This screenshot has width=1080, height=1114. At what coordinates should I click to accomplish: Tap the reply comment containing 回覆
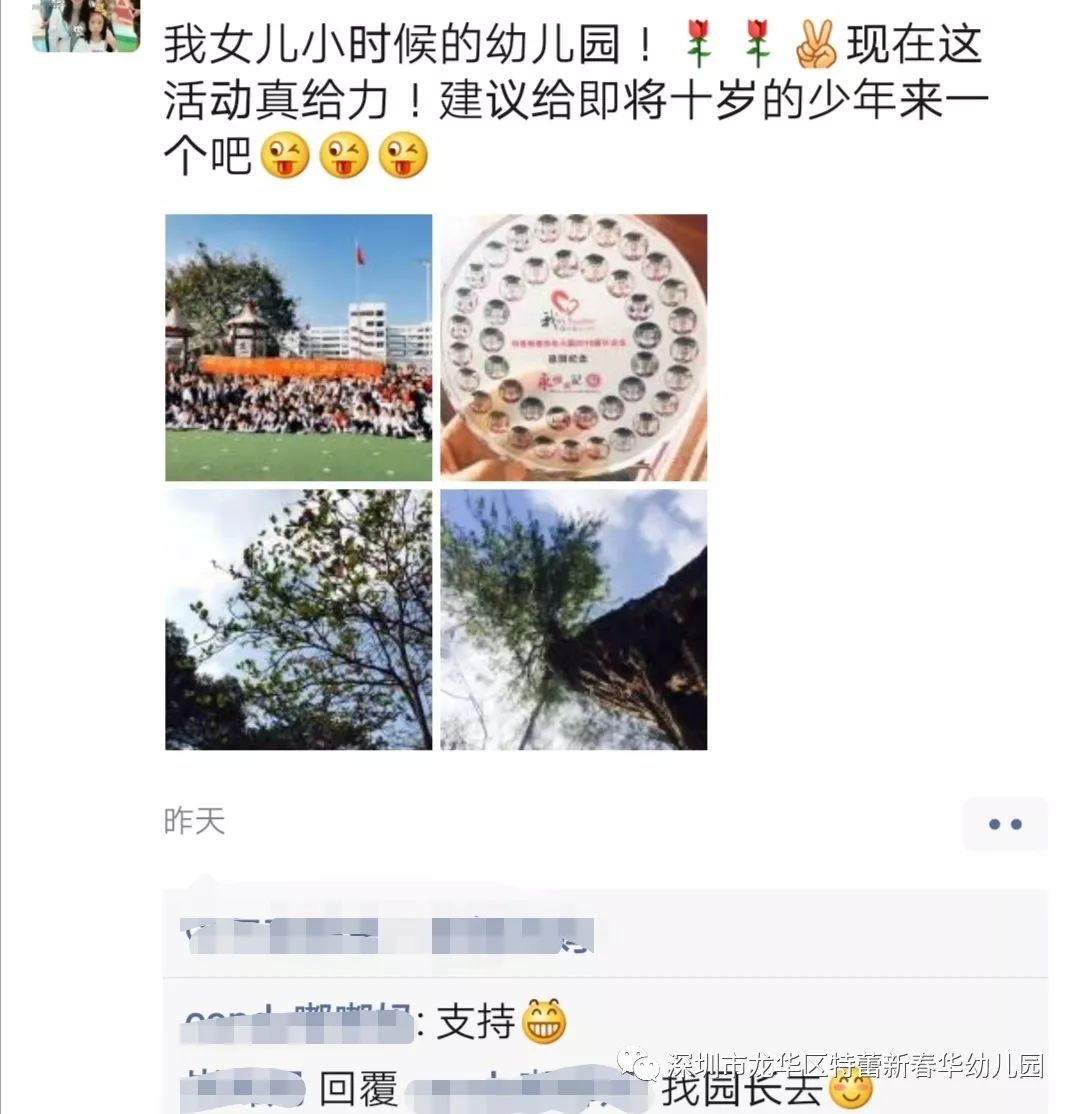pyautogui.click(x=527, y=1088)
